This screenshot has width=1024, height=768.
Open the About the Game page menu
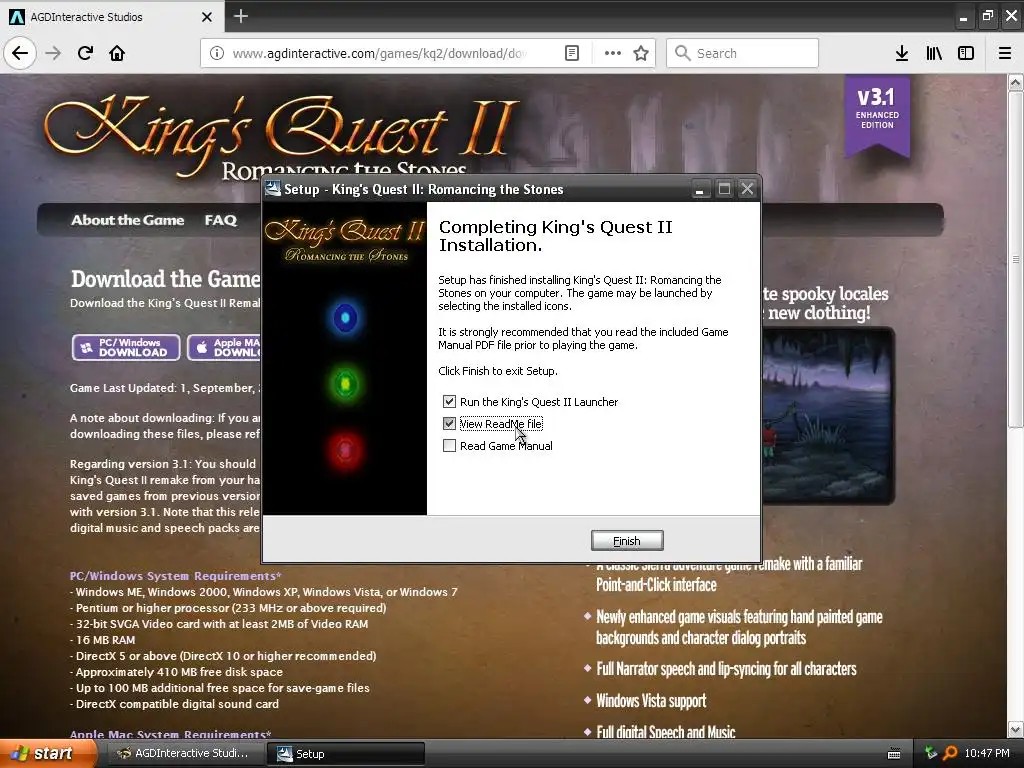point(127,220)
